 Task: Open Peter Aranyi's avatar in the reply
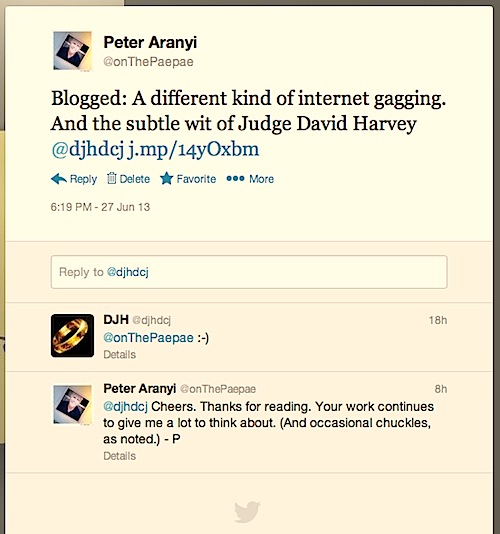[73, 405]
